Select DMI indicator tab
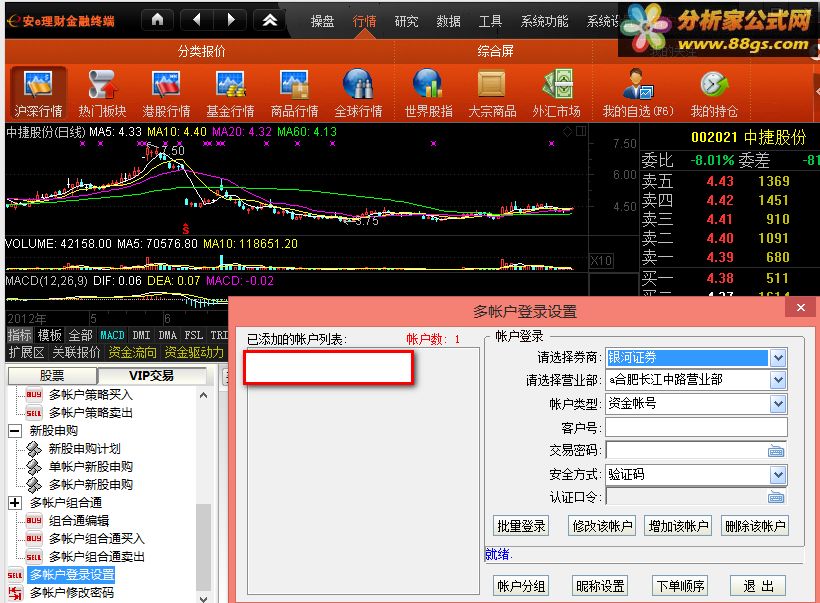This screenshot has width=820, height=603. pos(141,335)
